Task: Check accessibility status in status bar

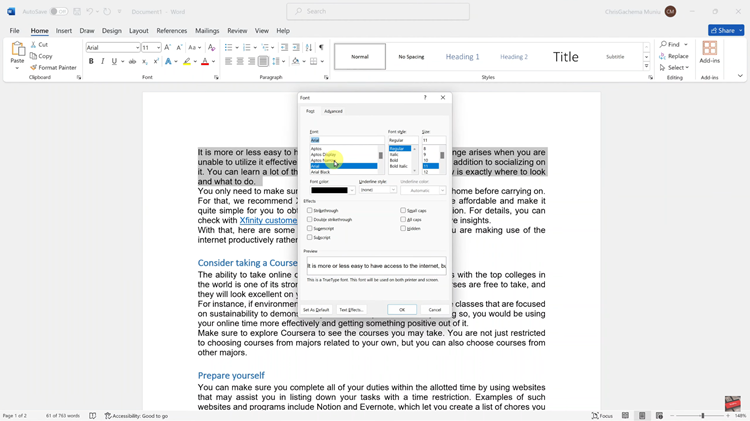Action: coord(136,416)
